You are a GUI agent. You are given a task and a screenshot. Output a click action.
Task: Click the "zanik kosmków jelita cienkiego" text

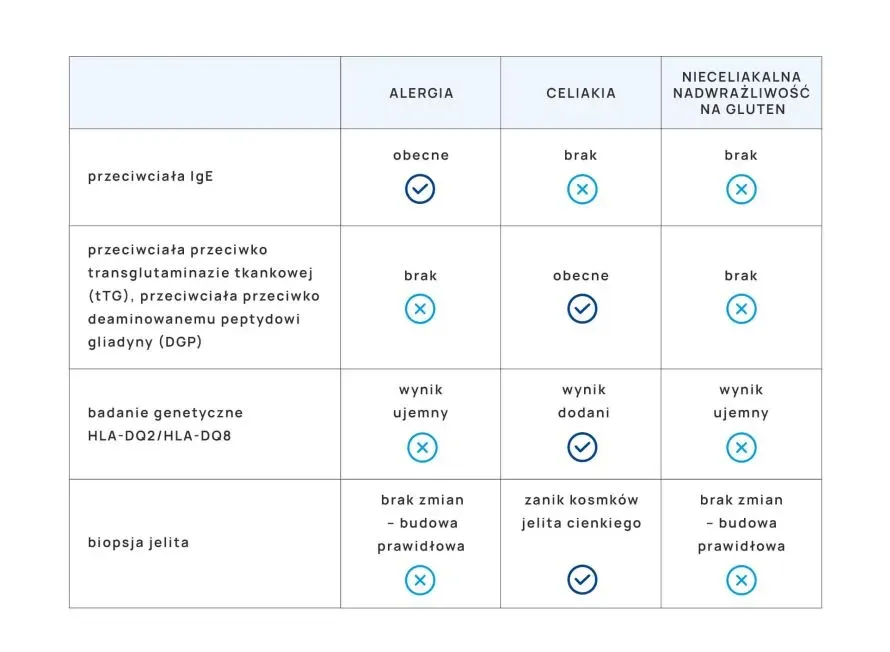click(581, 511)
